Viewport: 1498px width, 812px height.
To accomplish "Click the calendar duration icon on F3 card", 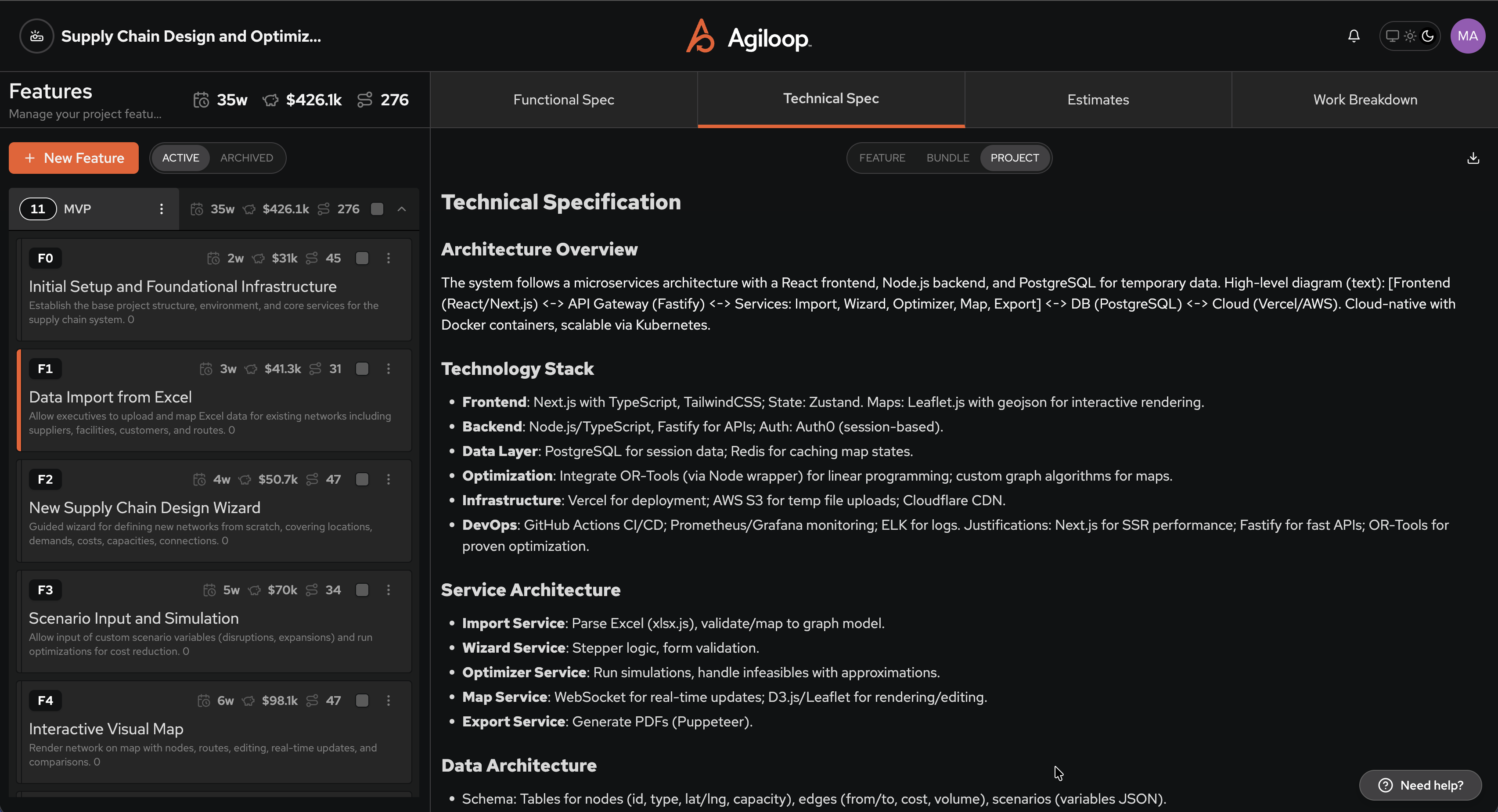I will pyautogui.click(x=209, y=589).
